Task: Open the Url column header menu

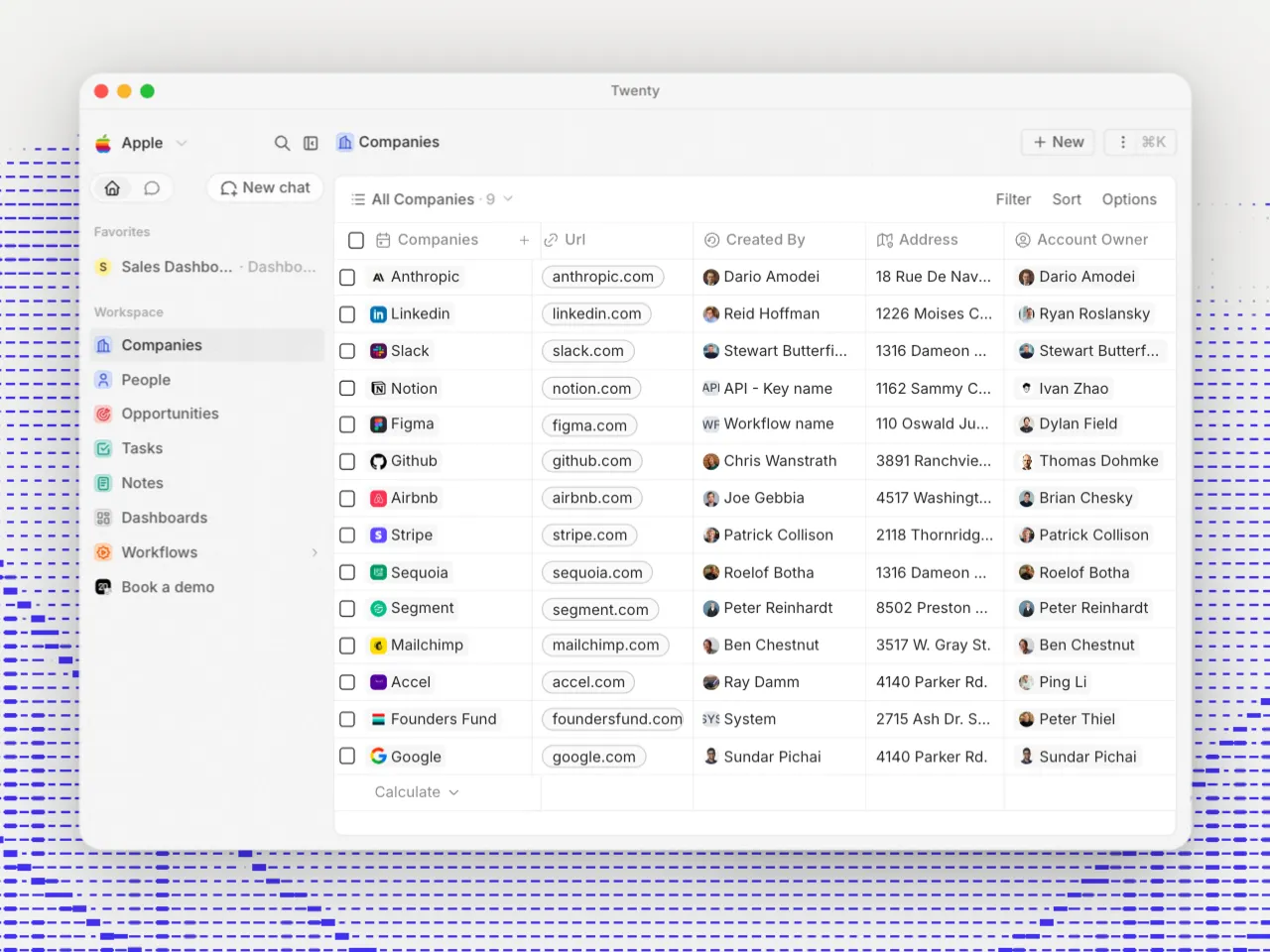Action: [616, 240]
